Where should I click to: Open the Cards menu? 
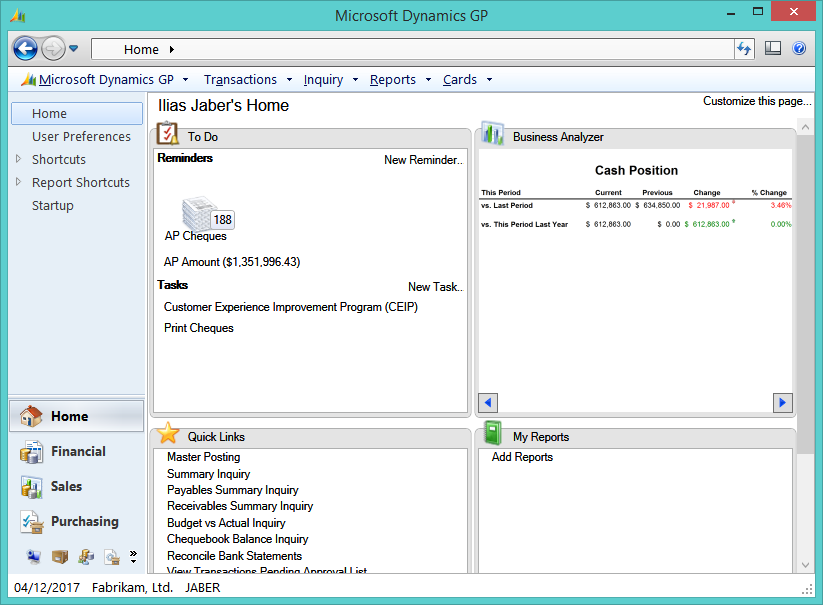[x=460, y=80]
